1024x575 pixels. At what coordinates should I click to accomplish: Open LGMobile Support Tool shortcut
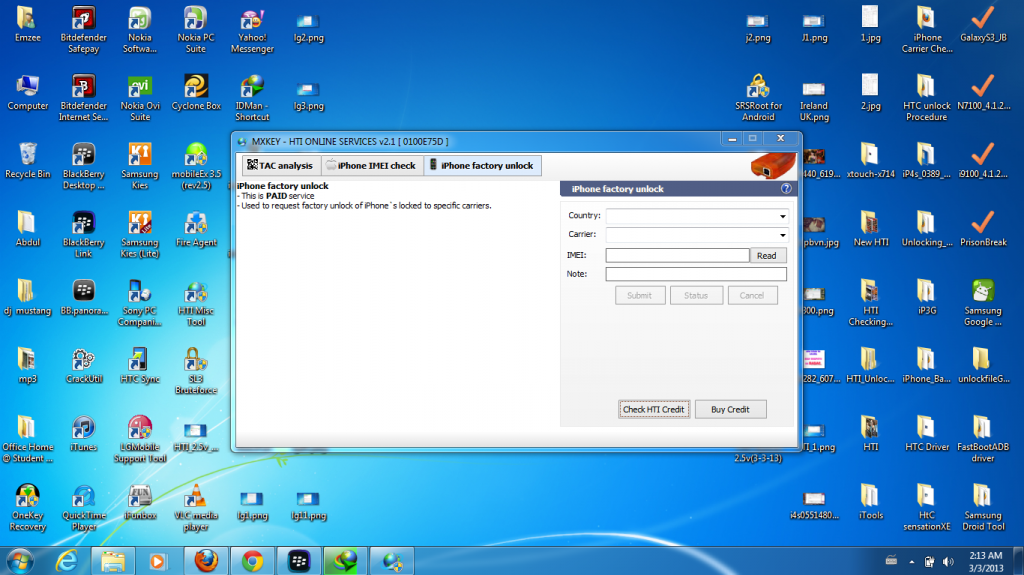click(x=140, y=439)
